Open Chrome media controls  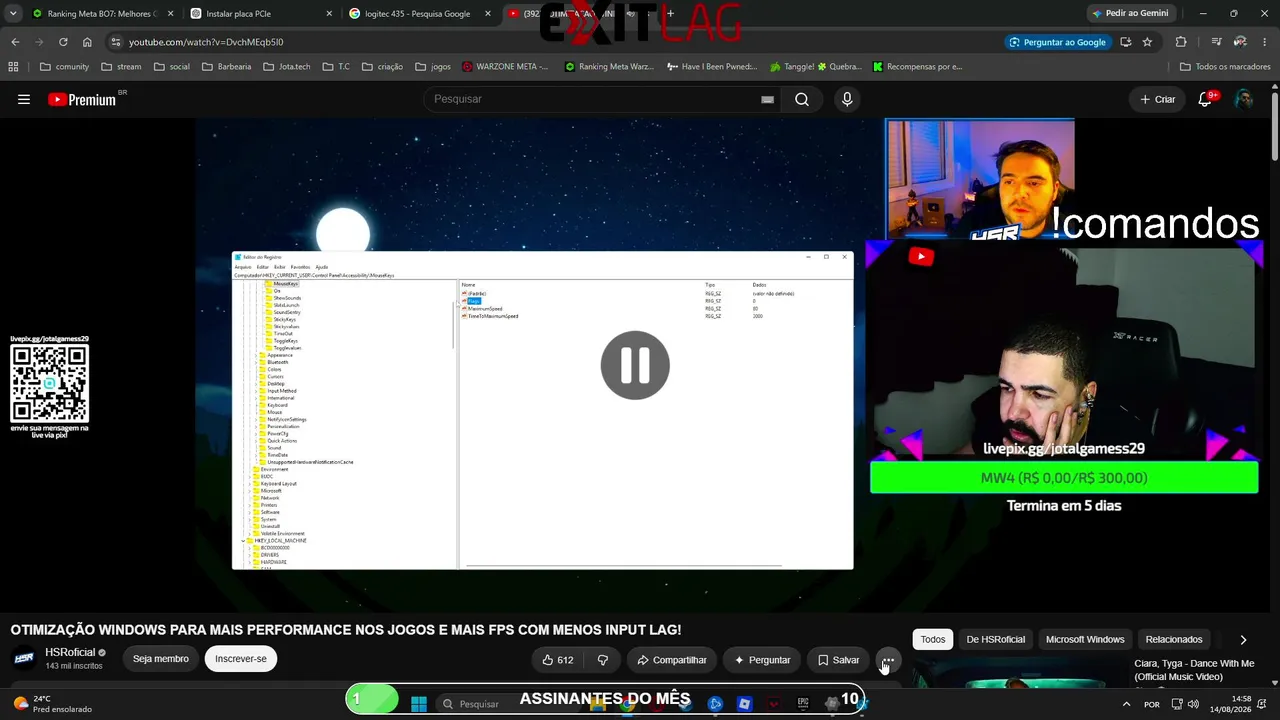tap(1216, 42)
